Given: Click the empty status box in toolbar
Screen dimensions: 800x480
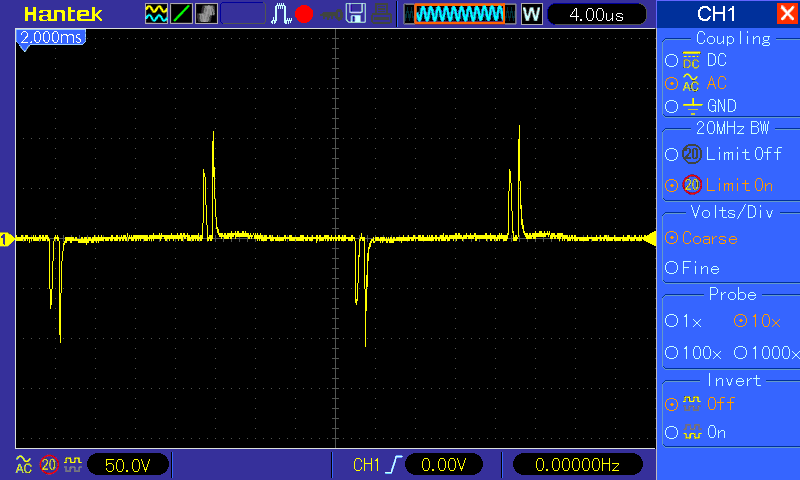Looking at the screenshot, I should tap(243, 14).
